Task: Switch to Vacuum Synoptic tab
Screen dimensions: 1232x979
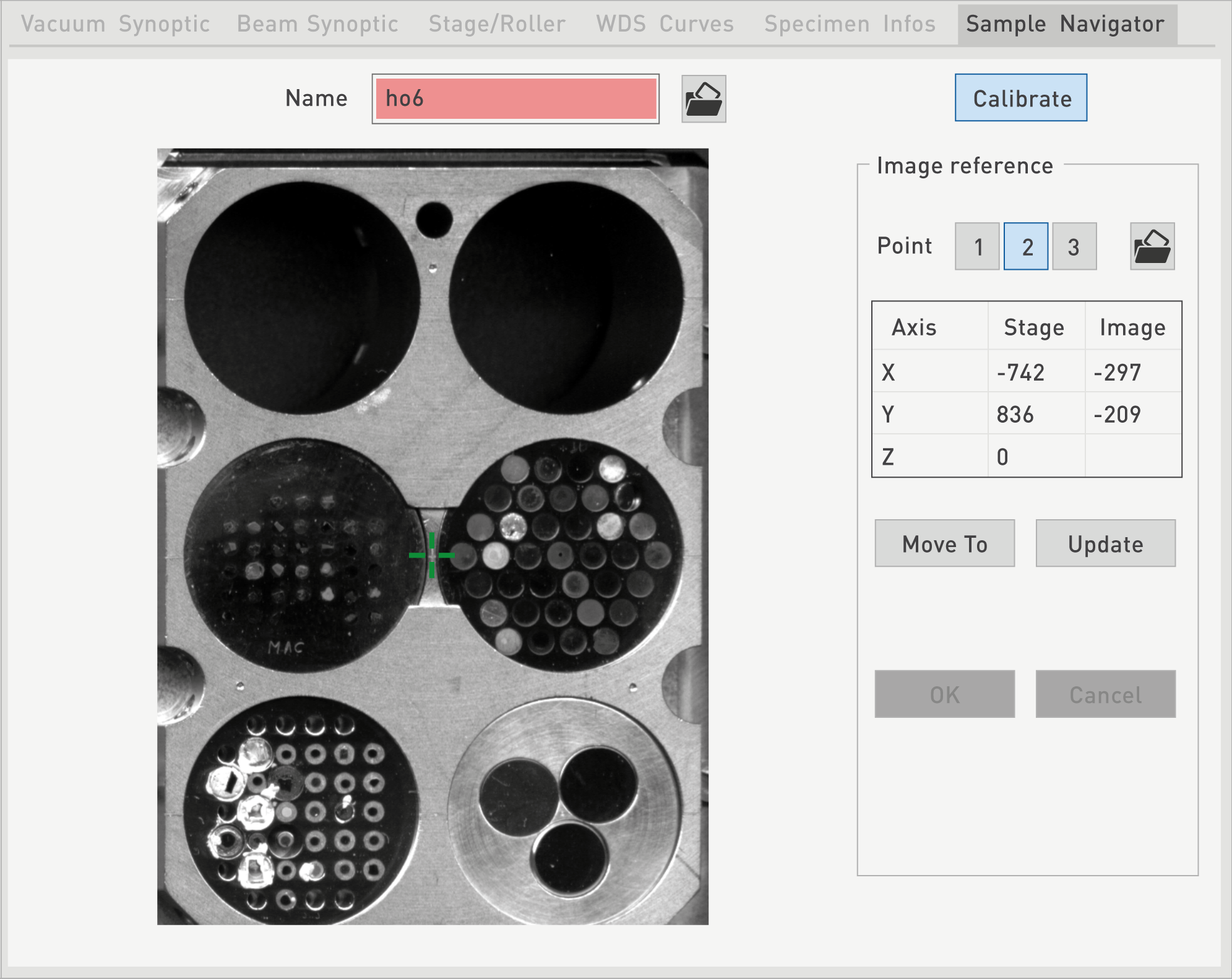Action: 116,24
